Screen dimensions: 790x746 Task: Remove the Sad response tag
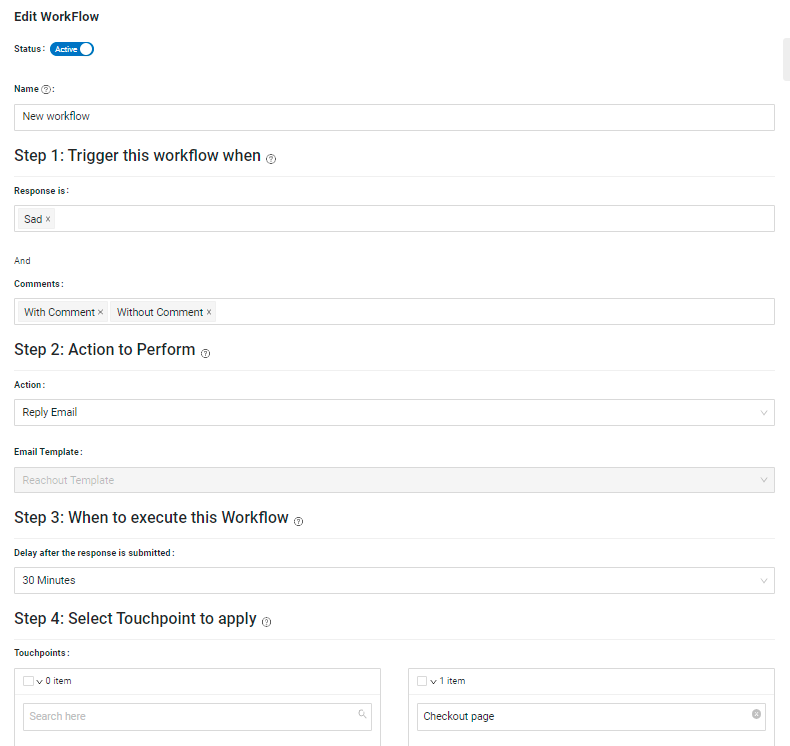pyautogui.click(x=48, y=219)
